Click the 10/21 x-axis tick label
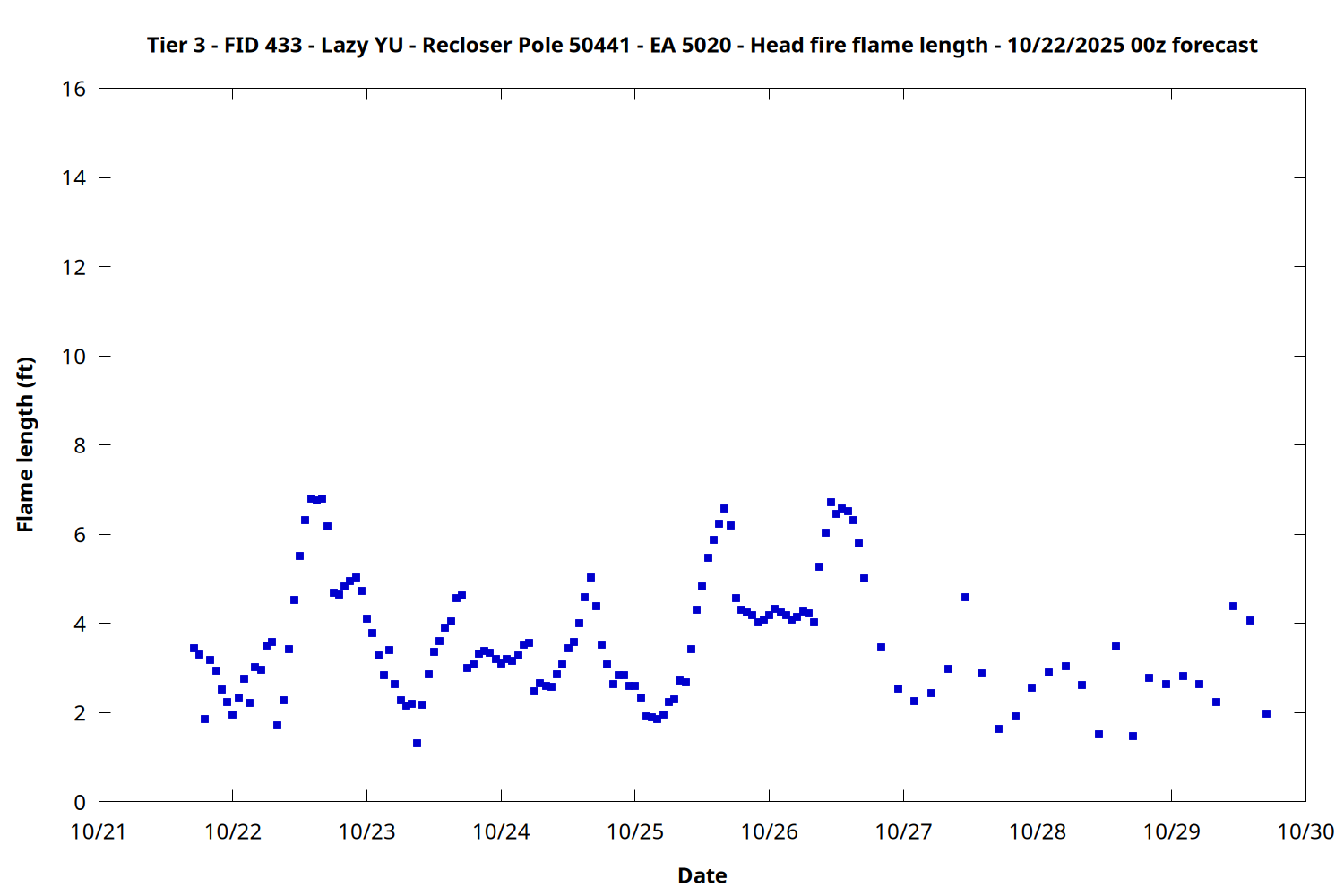 coord(99,832)
